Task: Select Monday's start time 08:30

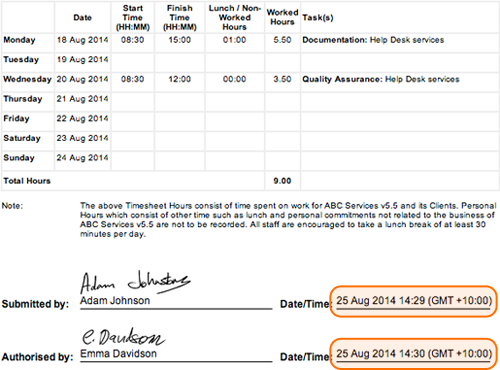Action: click(133, 40)
